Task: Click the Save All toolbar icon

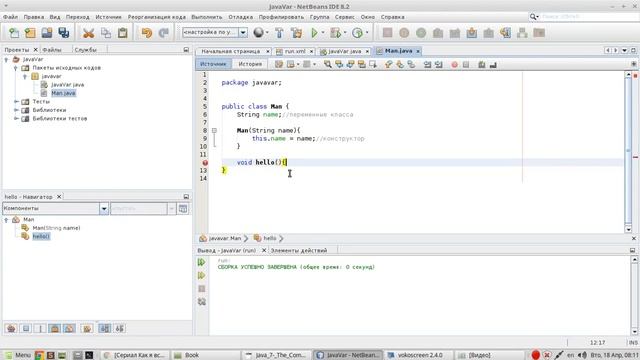Action: pyautogui.click(x=64, y=33)
